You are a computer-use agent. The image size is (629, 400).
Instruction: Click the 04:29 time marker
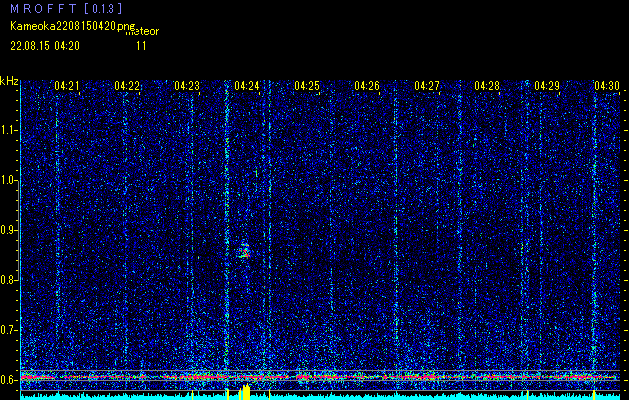[546, 85]
